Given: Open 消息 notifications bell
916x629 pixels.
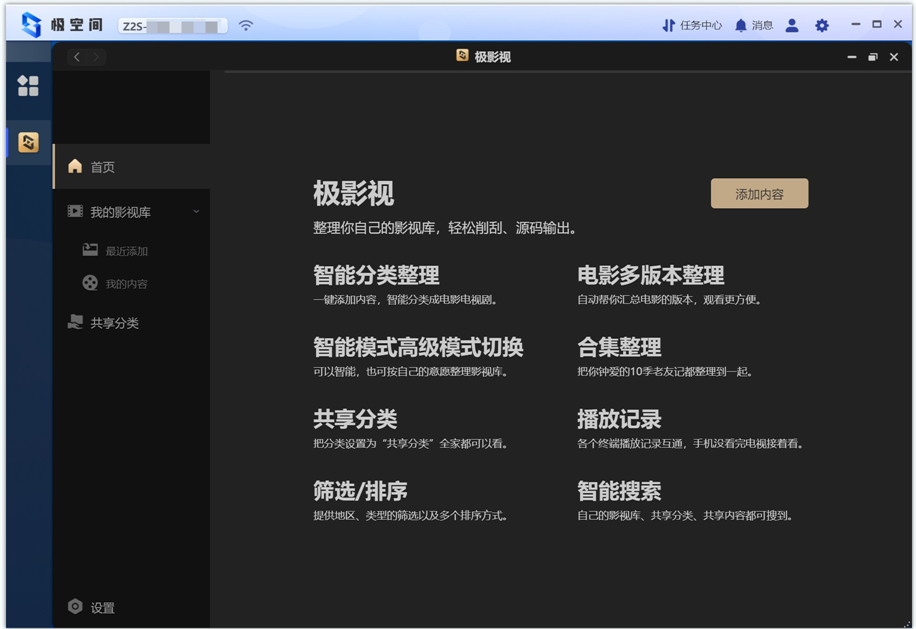Looking at the screenshot, I should point(754,25).
